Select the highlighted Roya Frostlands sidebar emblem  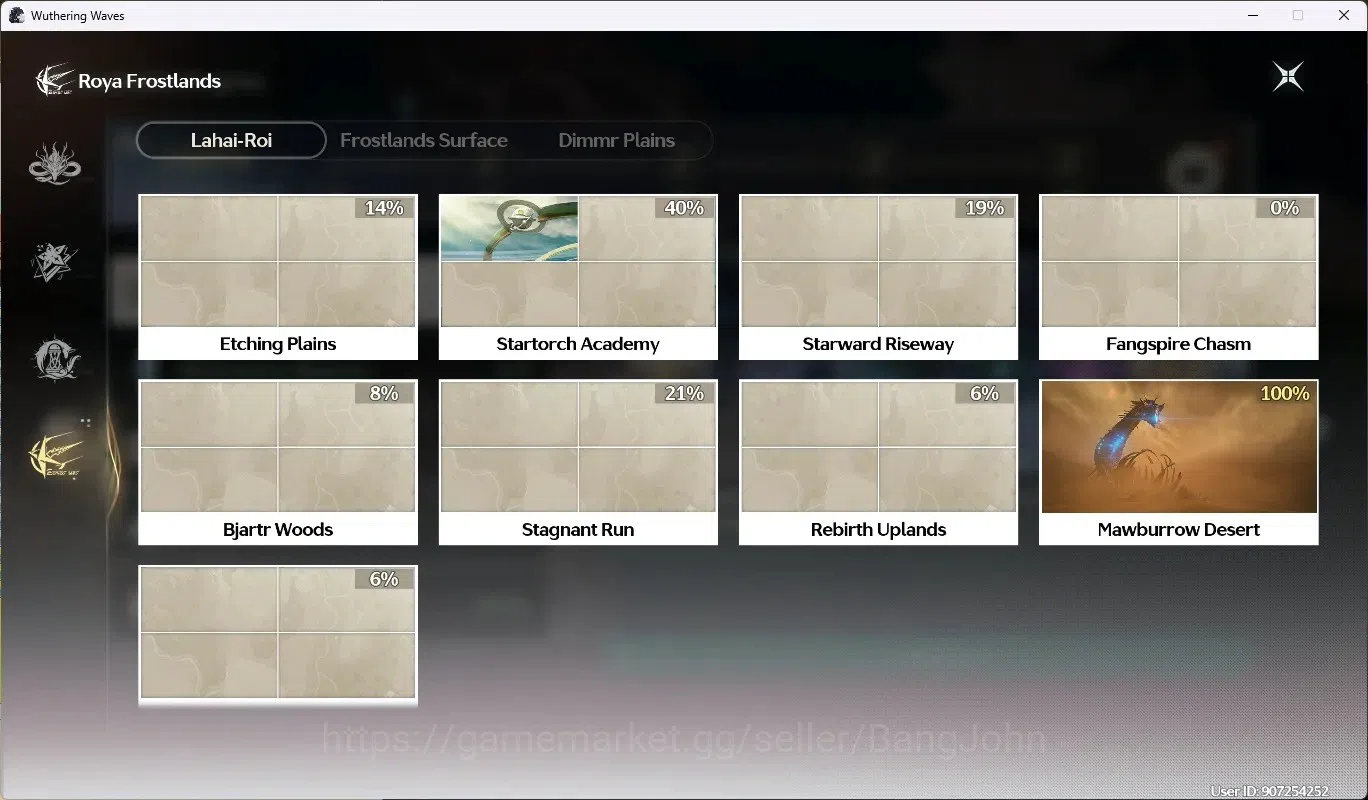point(56,457)
